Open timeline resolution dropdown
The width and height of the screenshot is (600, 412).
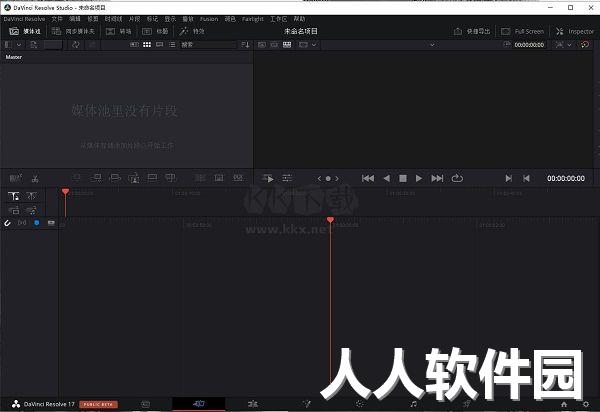tap(308, 45)
